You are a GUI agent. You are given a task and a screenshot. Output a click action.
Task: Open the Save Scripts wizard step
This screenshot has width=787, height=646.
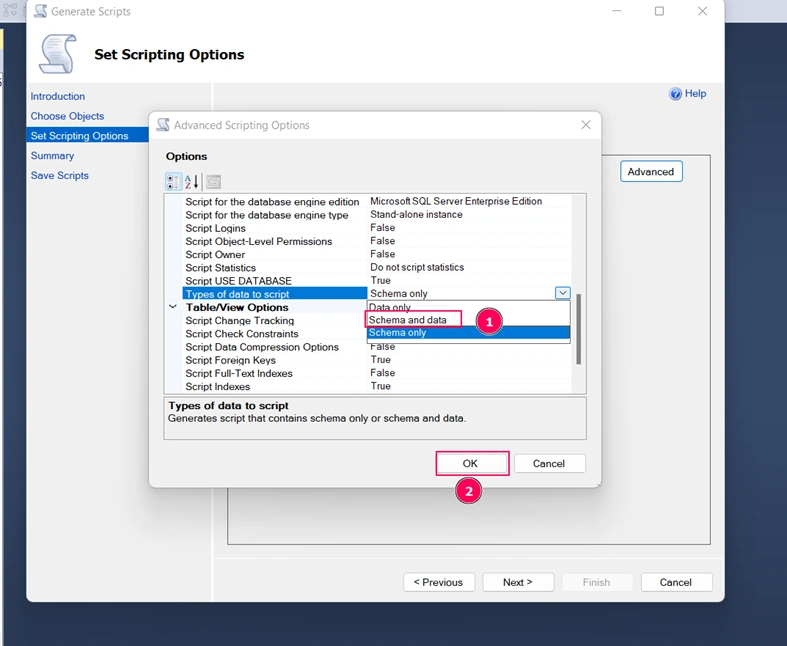pyautogui.click(x=60, y=176)
